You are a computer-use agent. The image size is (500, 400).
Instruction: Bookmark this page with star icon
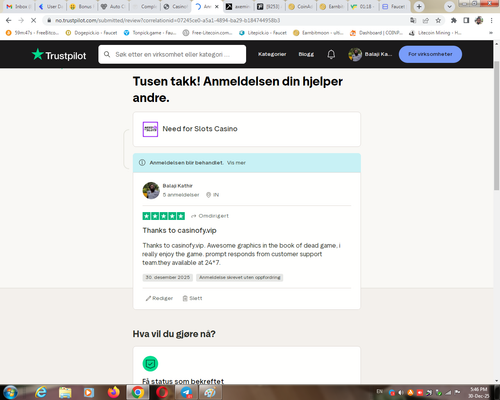point(438,20)
